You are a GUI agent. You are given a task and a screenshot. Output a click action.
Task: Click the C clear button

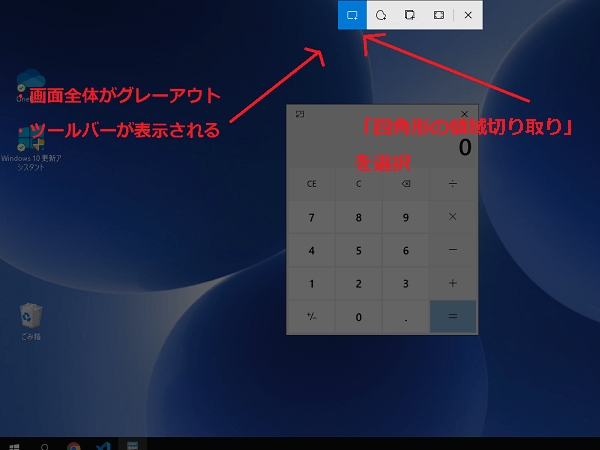(x=359, y=184)
